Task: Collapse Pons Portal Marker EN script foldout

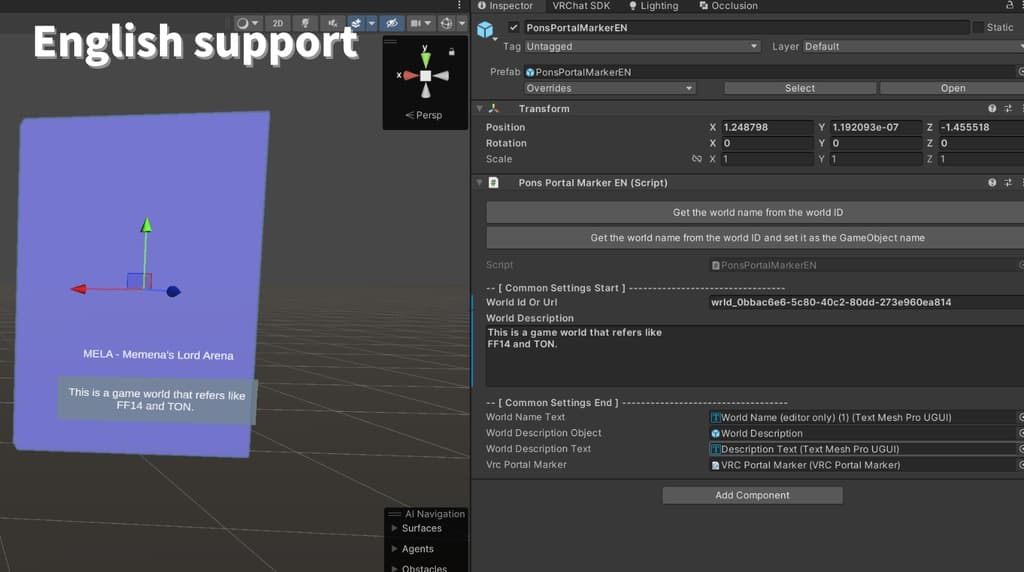Action: 479,183
